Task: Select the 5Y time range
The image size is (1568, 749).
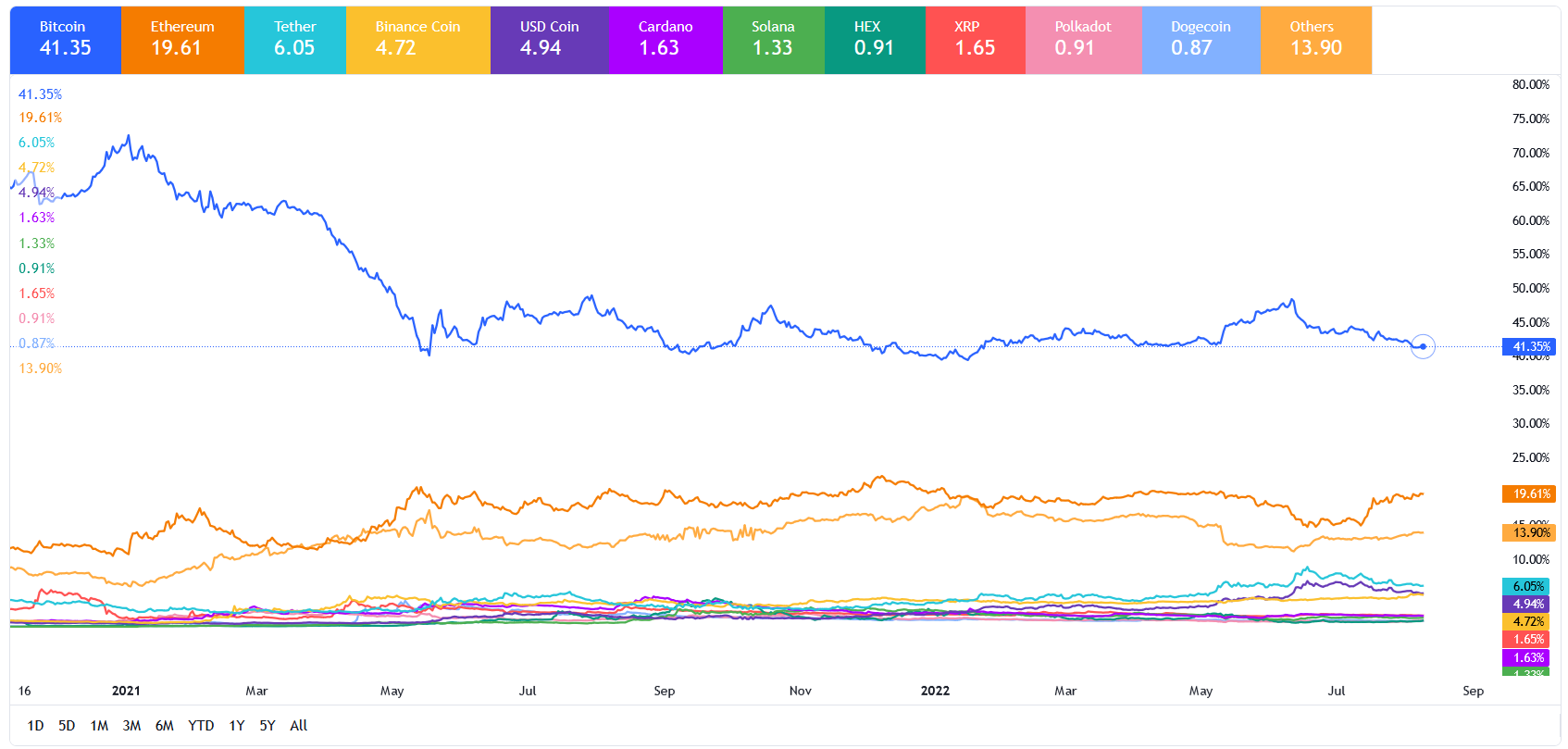Action: [x=268, y=726]
